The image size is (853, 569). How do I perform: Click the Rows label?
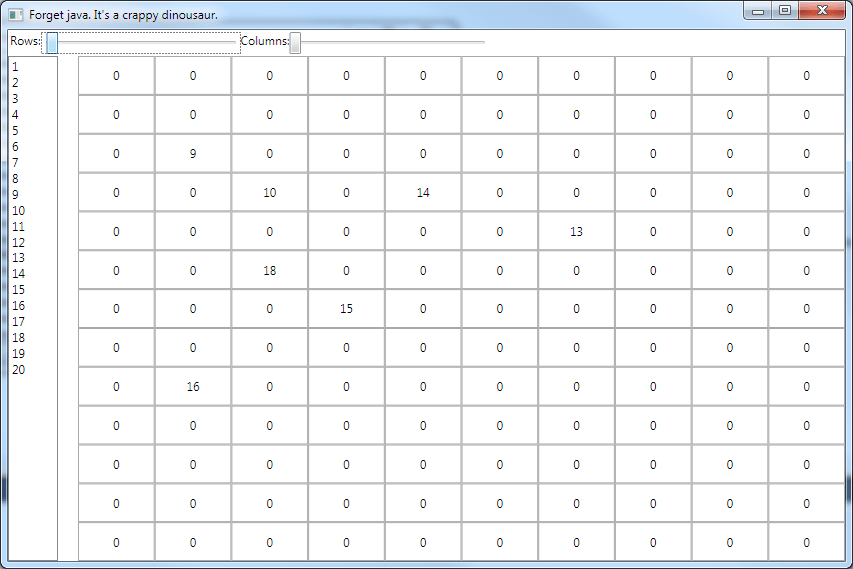pyautogui.click(x=25, y=41)
